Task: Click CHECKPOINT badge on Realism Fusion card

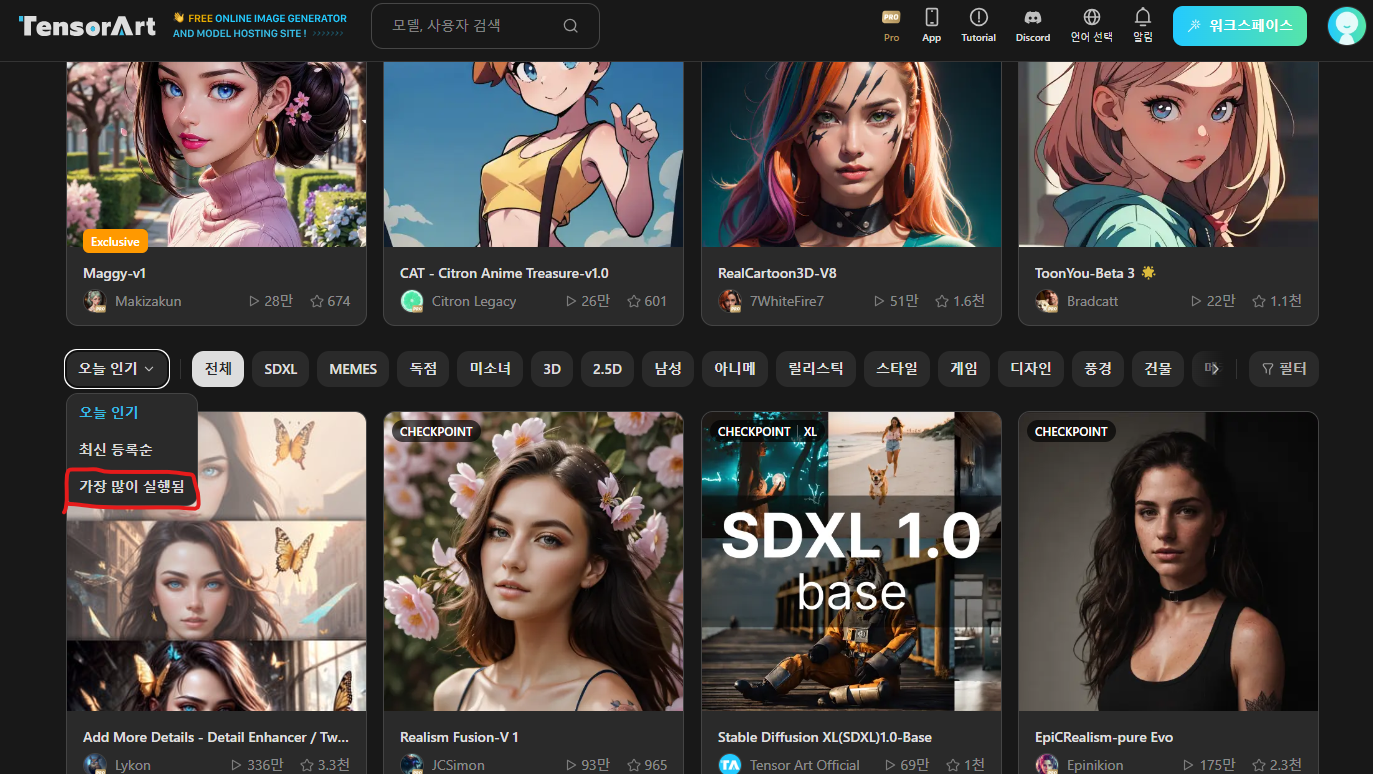Action: tap(435, 431)
